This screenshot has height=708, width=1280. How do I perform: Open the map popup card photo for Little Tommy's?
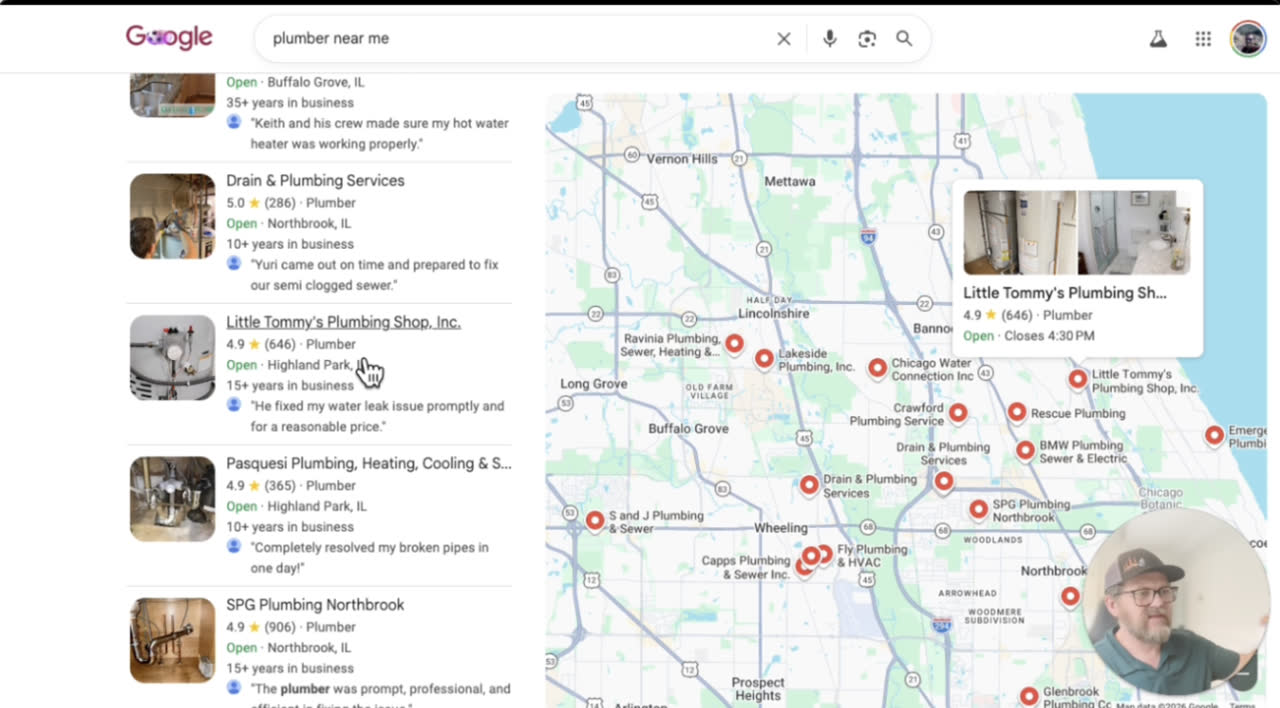(x=1077, y=232)
